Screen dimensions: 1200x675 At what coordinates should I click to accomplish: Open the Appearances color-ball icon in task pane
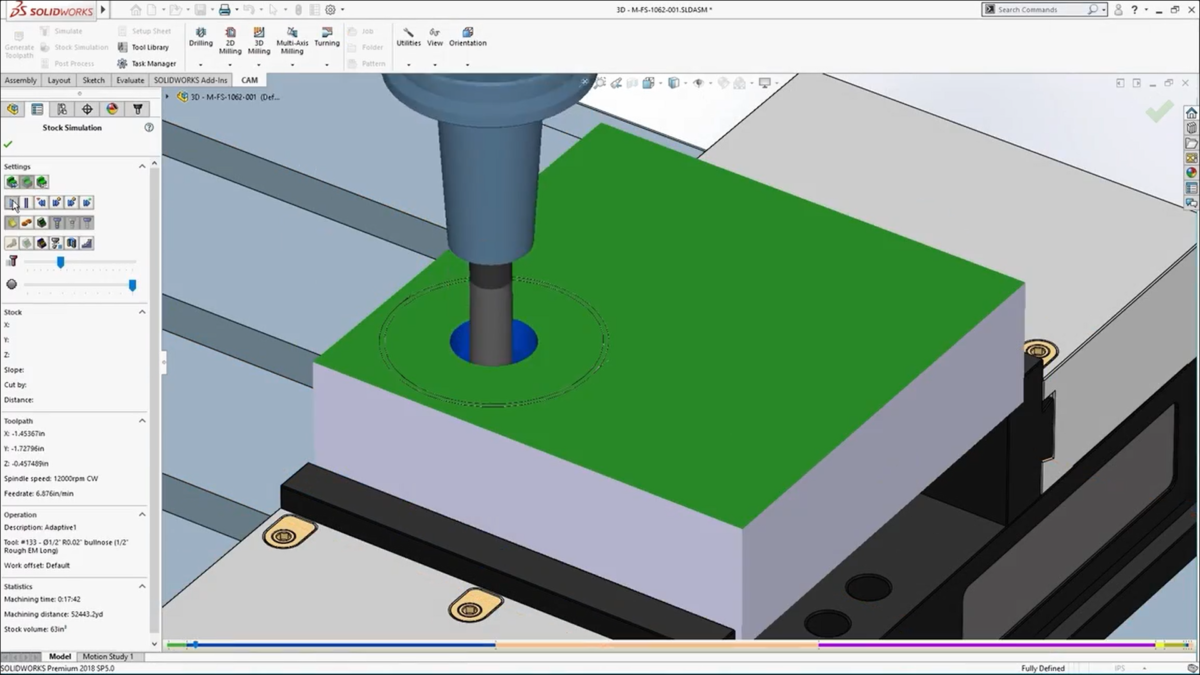1191,173
